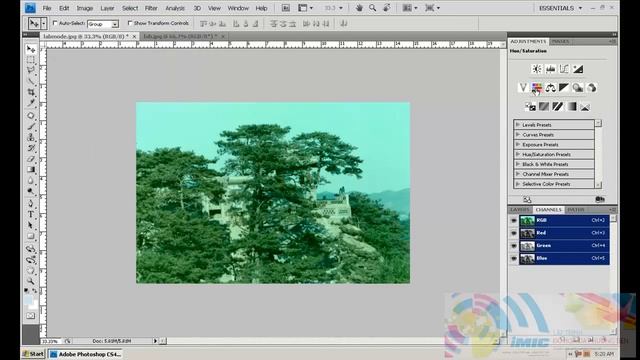Add a Black & White adjustment

pos(564,87)
